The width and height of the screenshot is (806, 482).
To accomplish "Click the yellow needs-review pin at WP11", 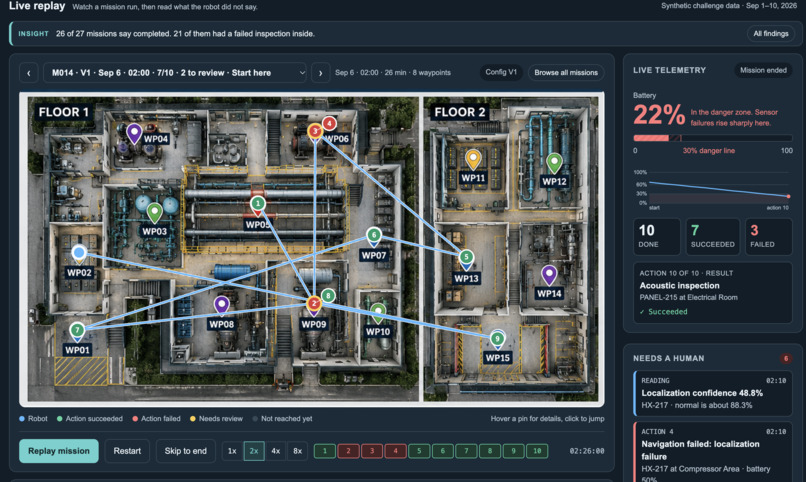I will click(473, 159).
